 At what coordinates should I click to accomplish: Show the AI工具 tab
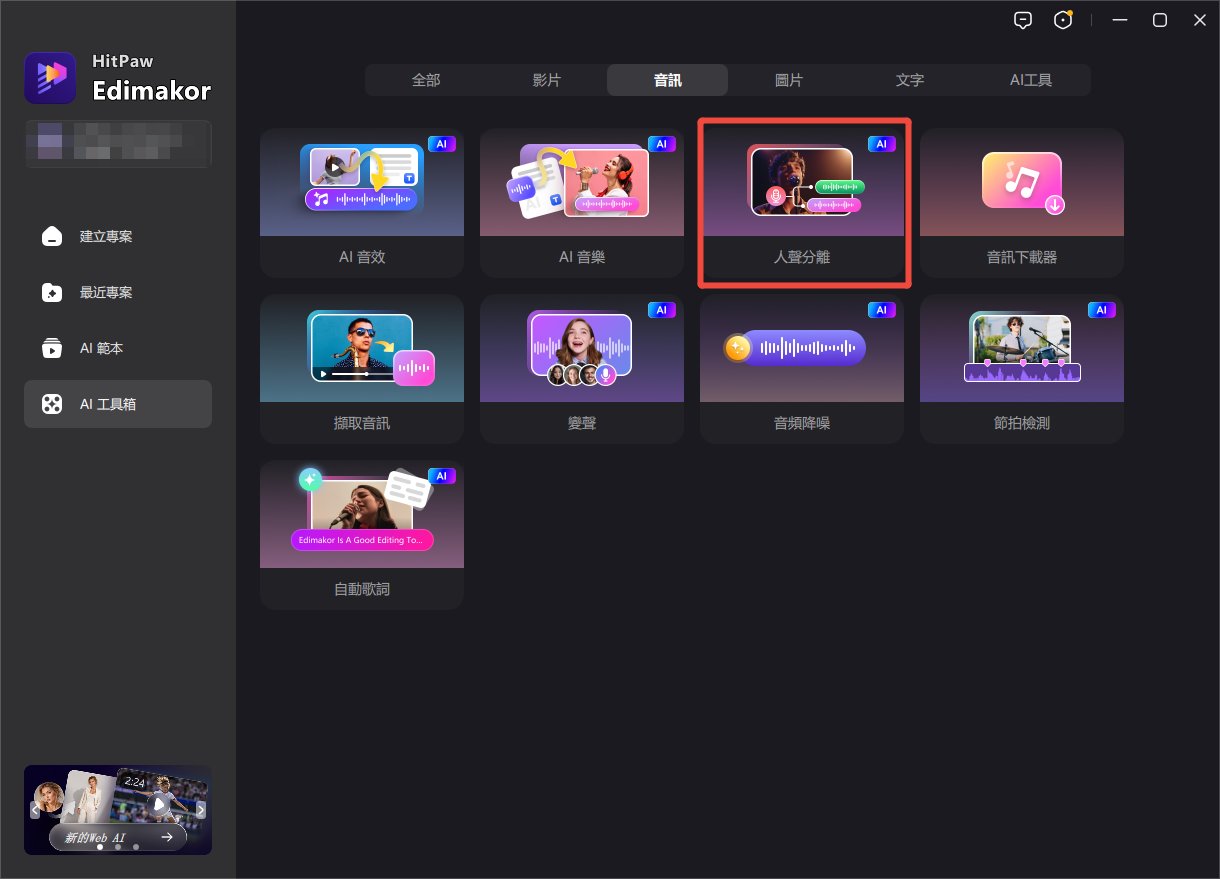click(x=1031, y=80)
